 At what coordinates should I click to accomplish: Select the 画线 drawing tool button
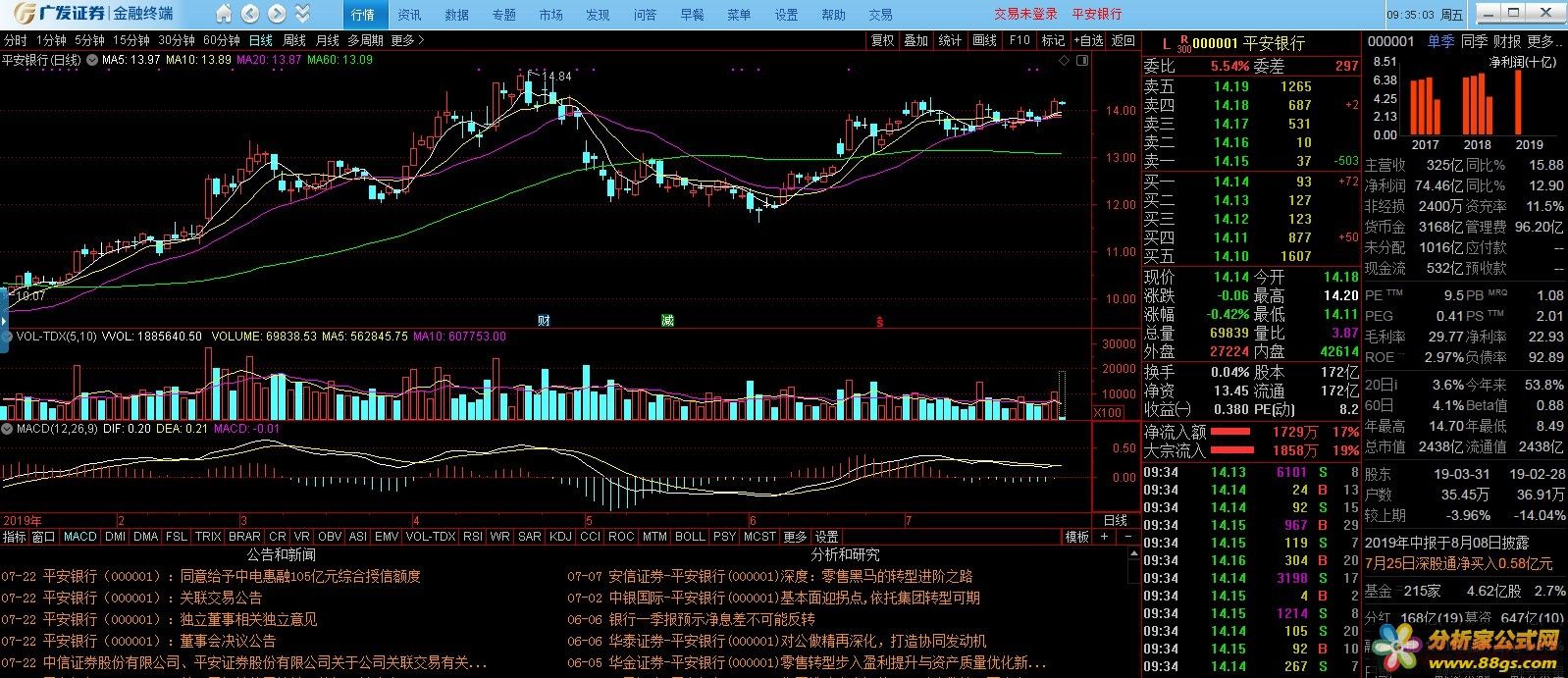pyautogui.click(x=984, y=40)
